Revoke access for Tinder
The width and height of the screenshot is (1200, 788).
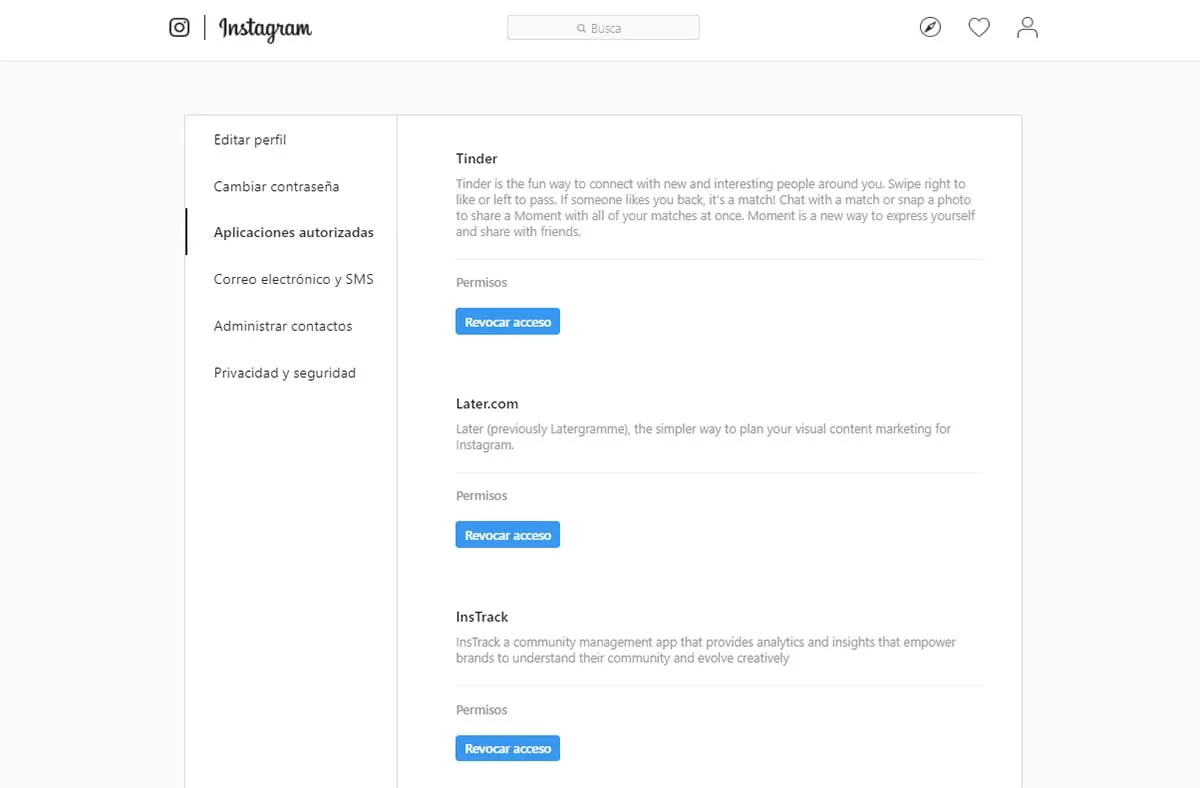pos(507,322)
